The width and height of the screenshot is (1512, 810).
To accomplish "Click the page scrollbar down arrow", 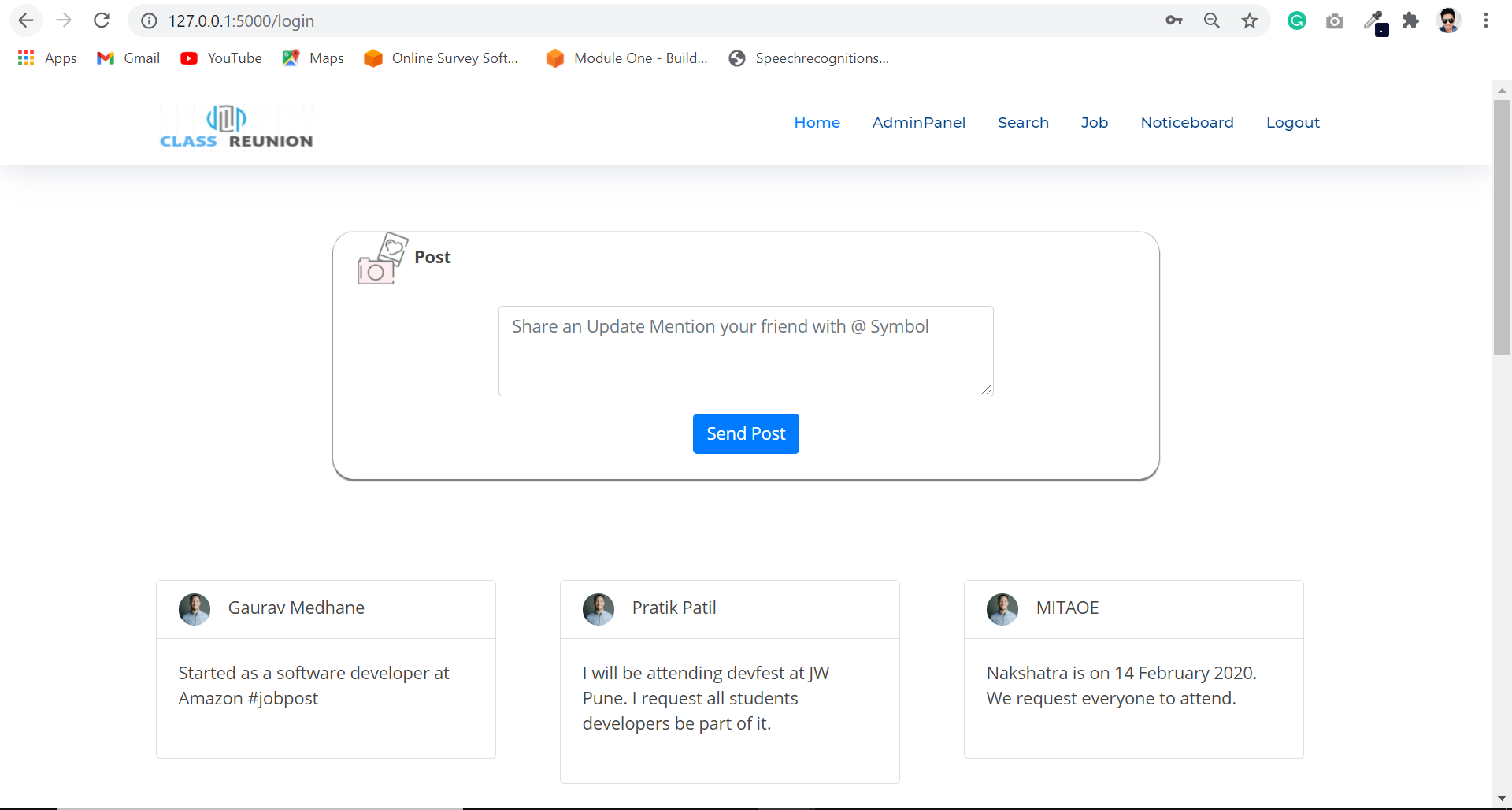I will coord(1502,799).
